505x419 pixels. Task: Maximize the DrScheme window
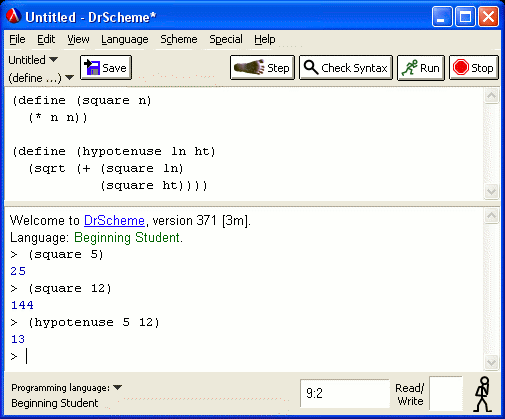pyautogui.click(x=465, y=16)
